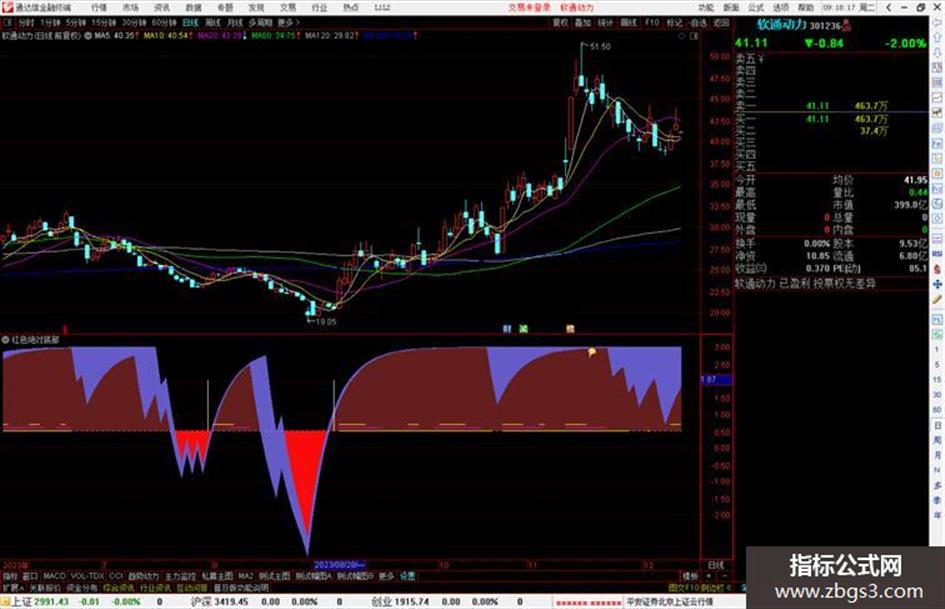Click the 上证 2991.43 index in status bar
Image resolution: width=945 pixels, height=609 pixels.
40,602
